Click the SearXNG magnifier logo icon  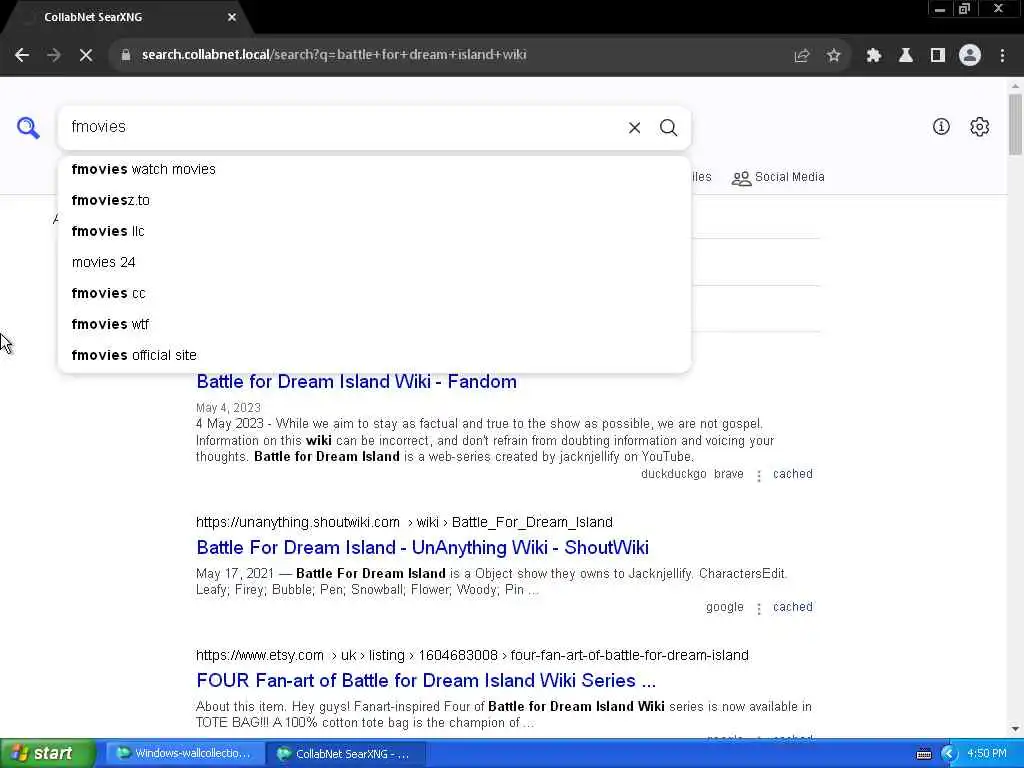pyautogui.click(x=28, y=127)
